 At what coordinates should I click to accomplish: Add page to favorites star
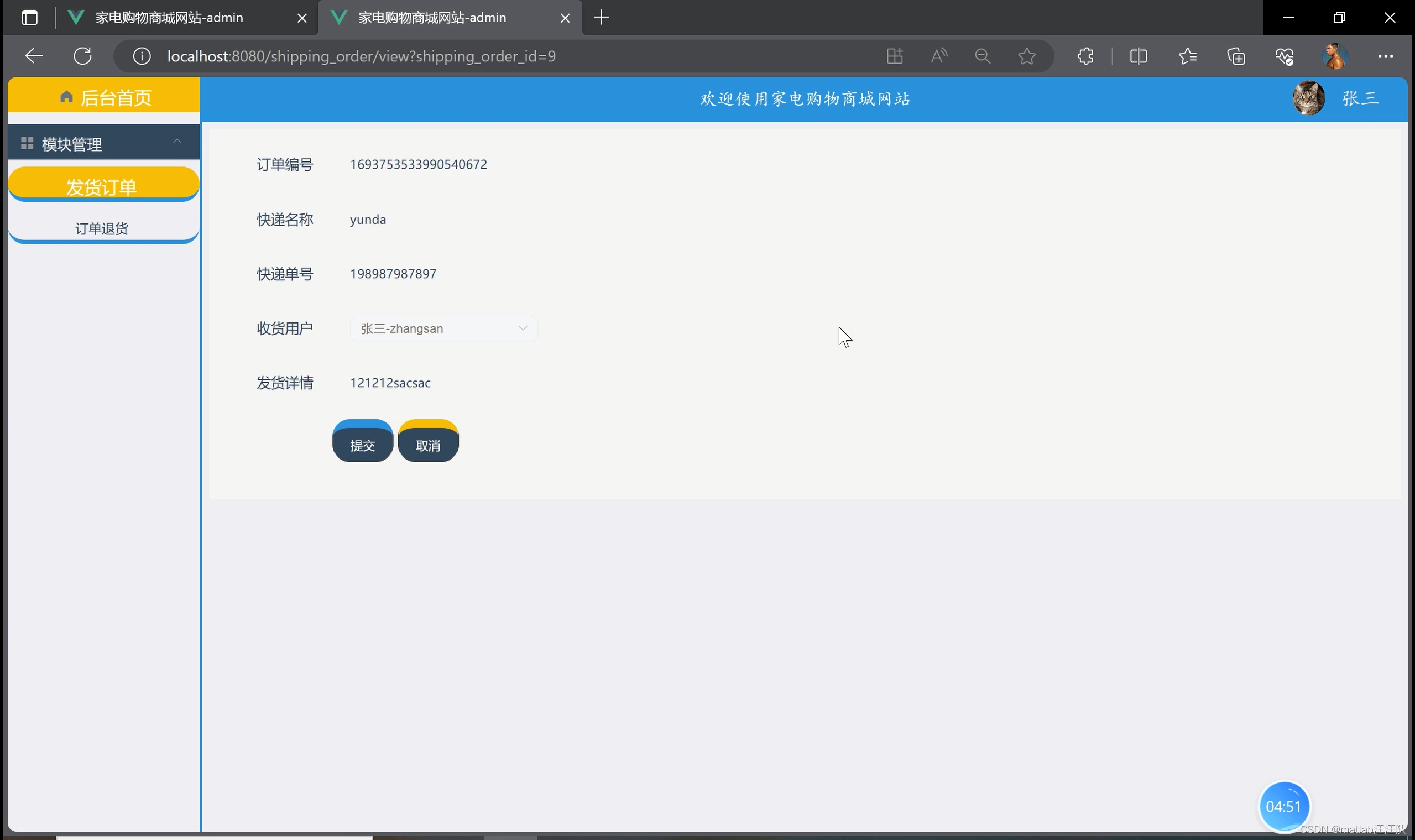[1026, 56]
